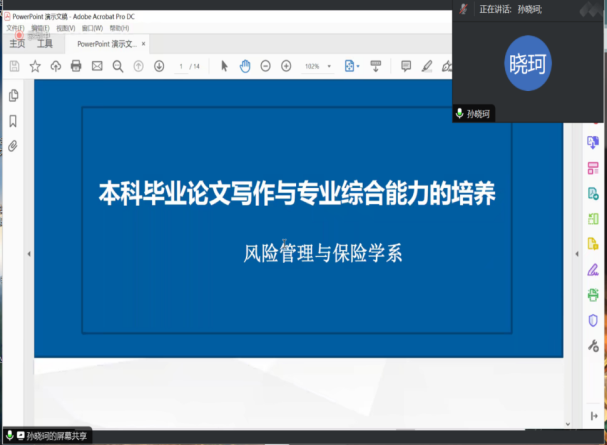Click the zoom out minus button
The width and height of the screenshot is (607, 445).
click(x=265, y=66)
